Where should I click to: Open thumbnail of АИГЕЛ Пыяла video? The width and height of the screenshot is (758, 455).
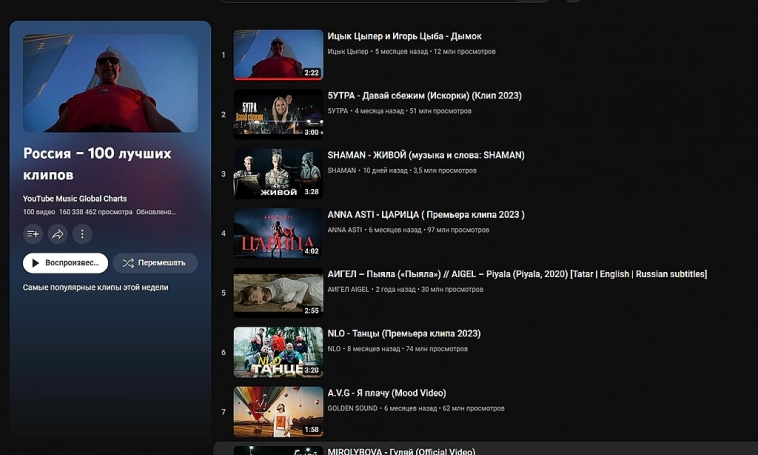click(278, 293)
